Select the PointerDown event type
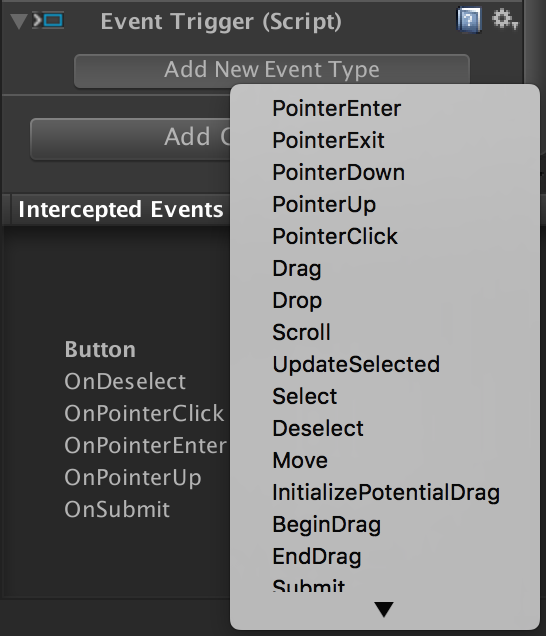The width and height of the screenshot is (546, 636). [x=385, y=172]
